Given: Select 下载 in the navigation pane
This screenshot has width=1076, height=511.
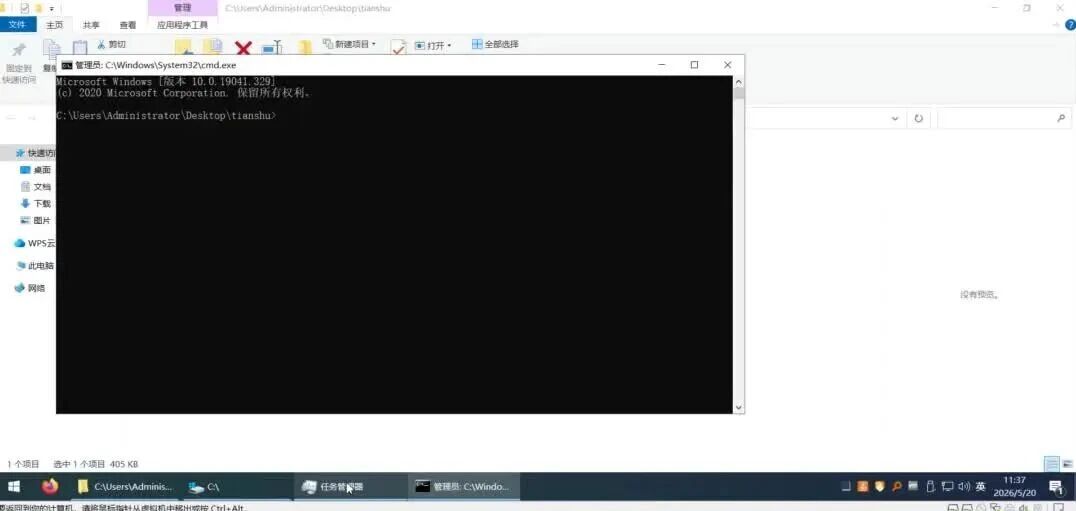Looking at the screenshot, I should click(36, 204).
